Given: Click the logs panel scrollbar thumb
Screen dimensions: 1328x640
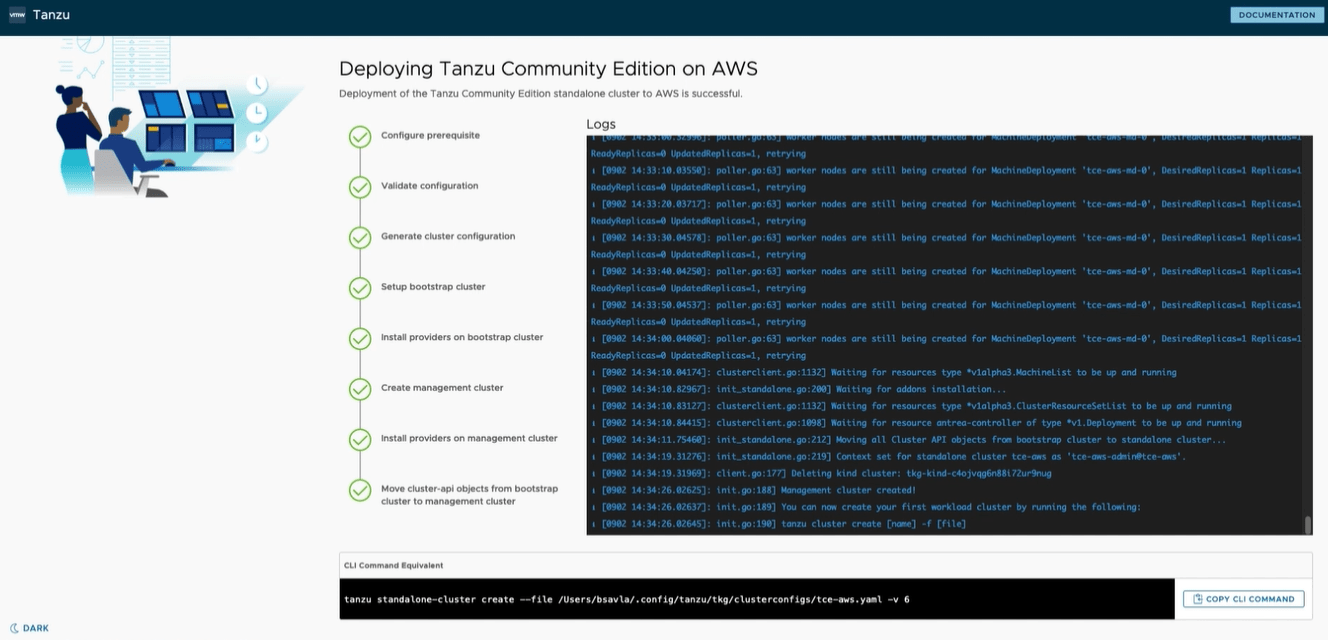Looking at the screenshot, I should pyautogui.click(x=1307, y=525).
